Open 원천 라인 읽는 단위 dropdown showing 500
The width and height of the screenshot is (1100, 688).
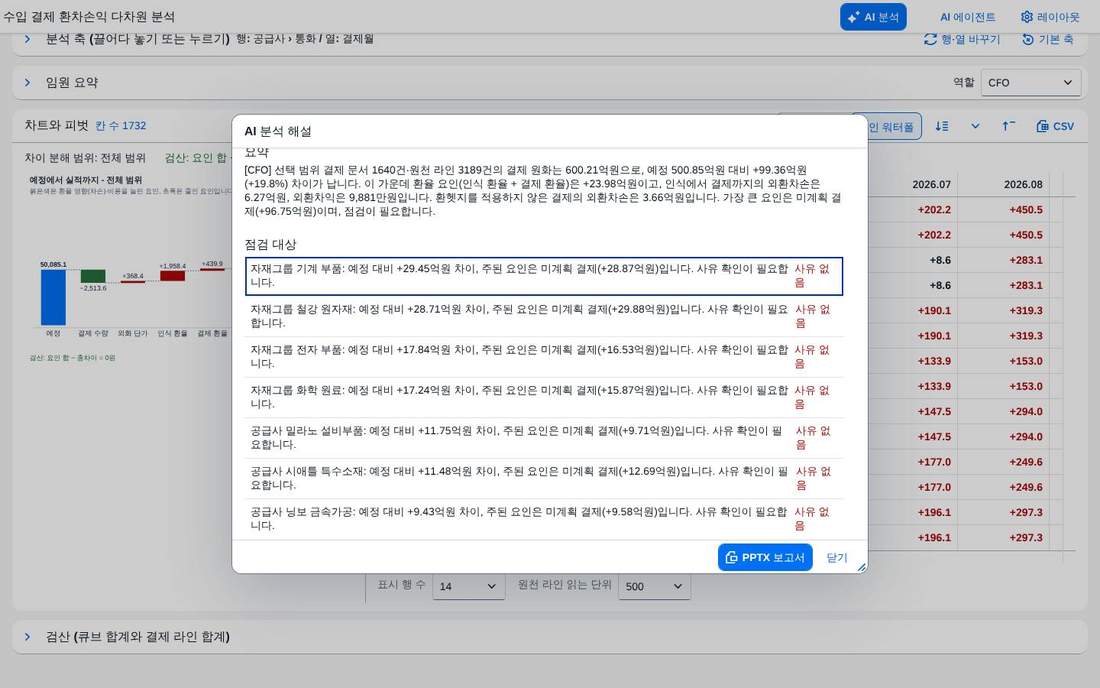[x=654, y=586]
